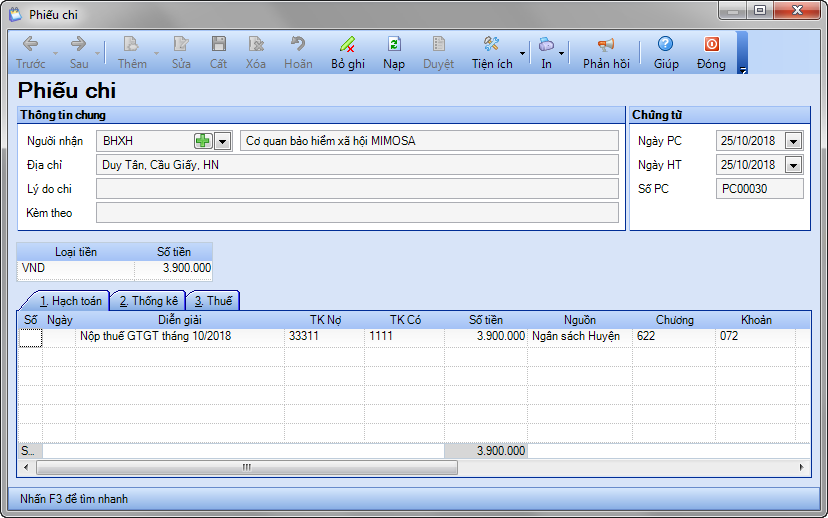Expand toolbar overflow options
This screenshot has width=828, height=518.
click(x=742, y=70)
